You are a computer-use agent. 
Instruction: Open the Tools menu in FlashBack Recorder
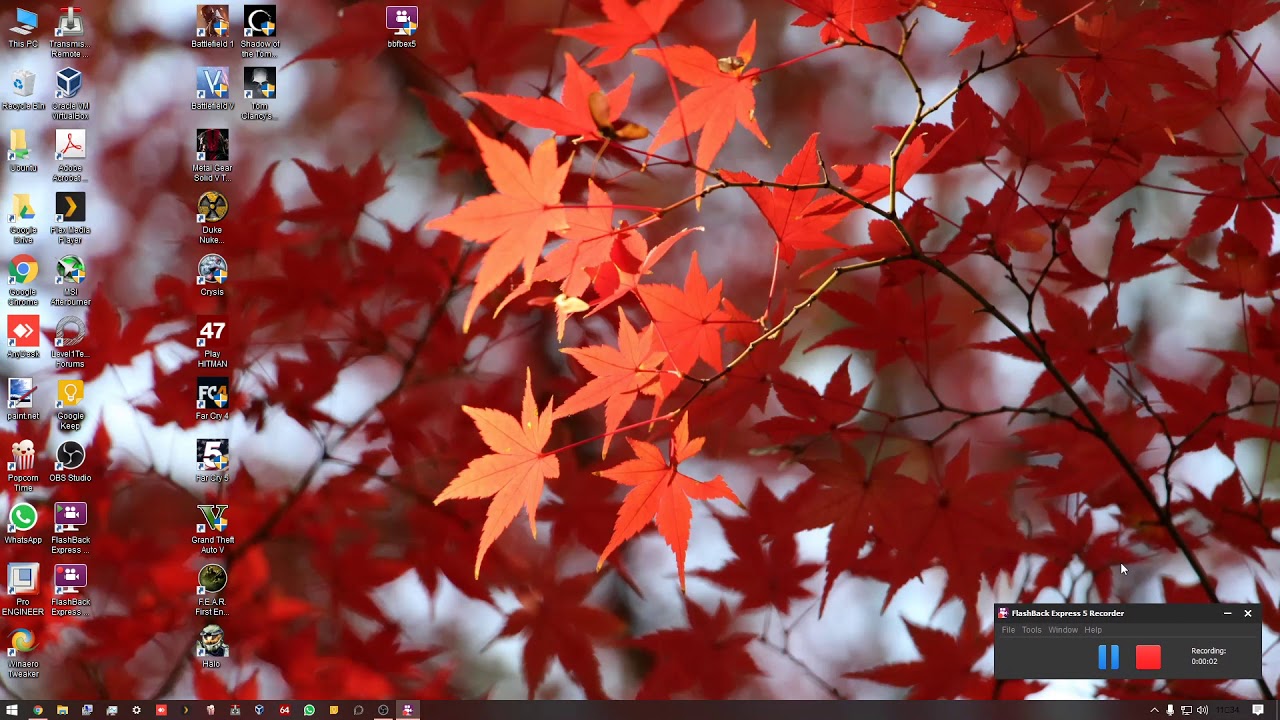pyautogui.click(x=1031, y=630)
